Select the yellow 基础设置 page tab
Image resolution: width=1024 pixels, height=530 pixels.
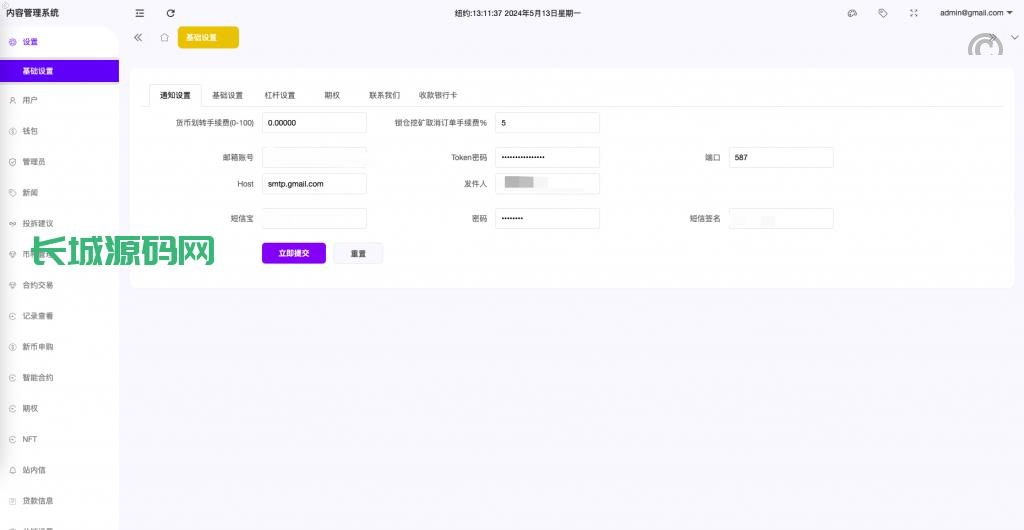click(208, 37)
